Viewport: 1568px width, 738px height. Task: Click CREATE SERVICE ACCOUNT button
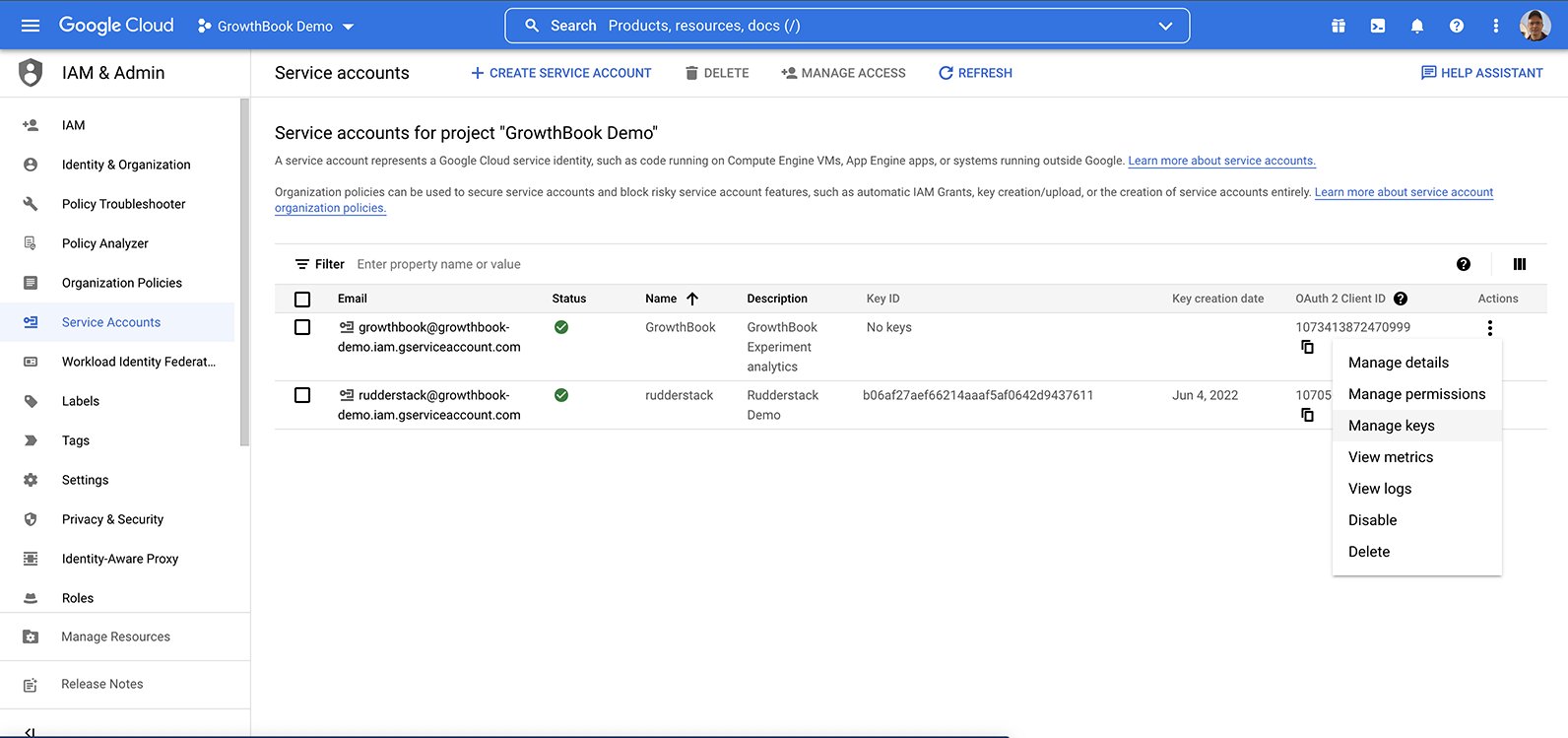[x=560, y=73]
